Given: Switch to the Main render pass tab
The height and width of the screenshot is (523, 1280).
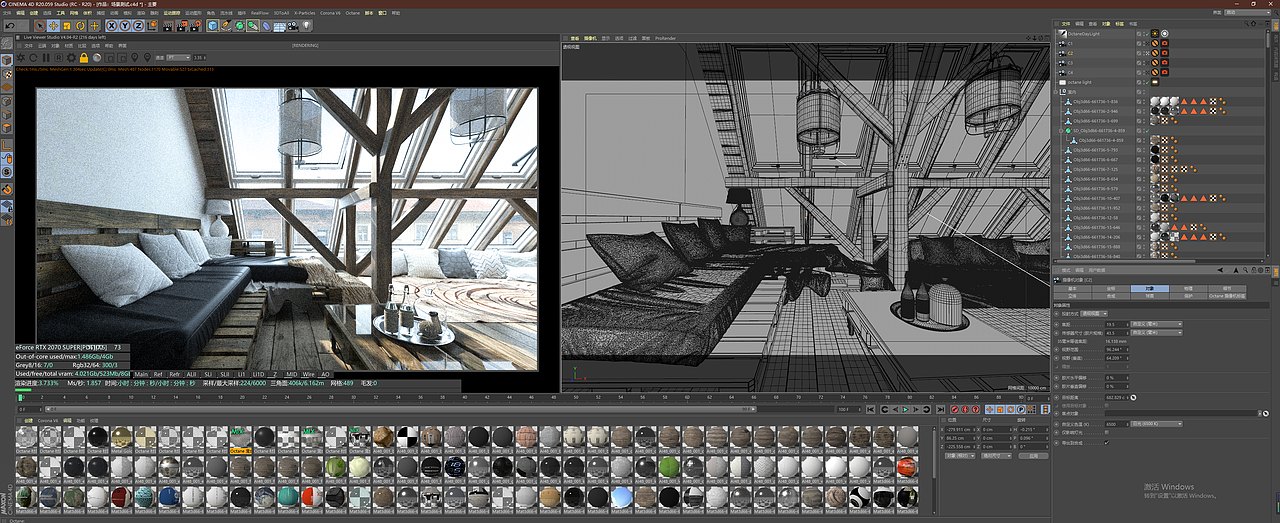Looking at the screenshot, I should 141,374.
